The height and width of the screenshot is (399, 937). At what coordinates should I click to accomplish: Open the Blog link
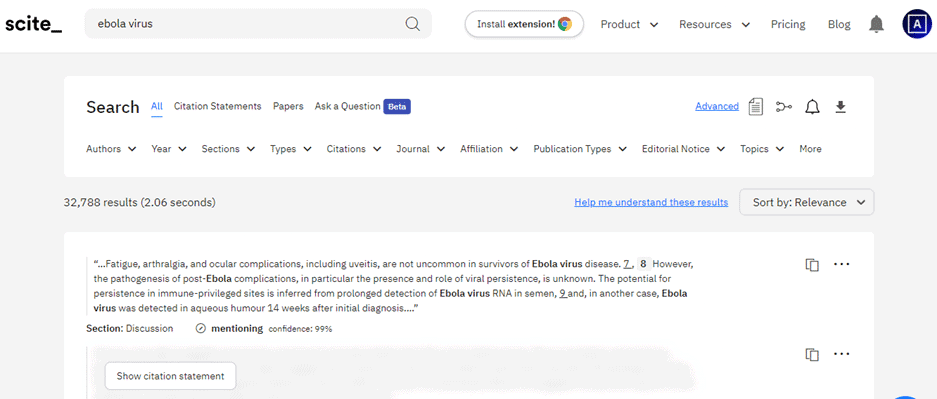click(x=839, y=24)
